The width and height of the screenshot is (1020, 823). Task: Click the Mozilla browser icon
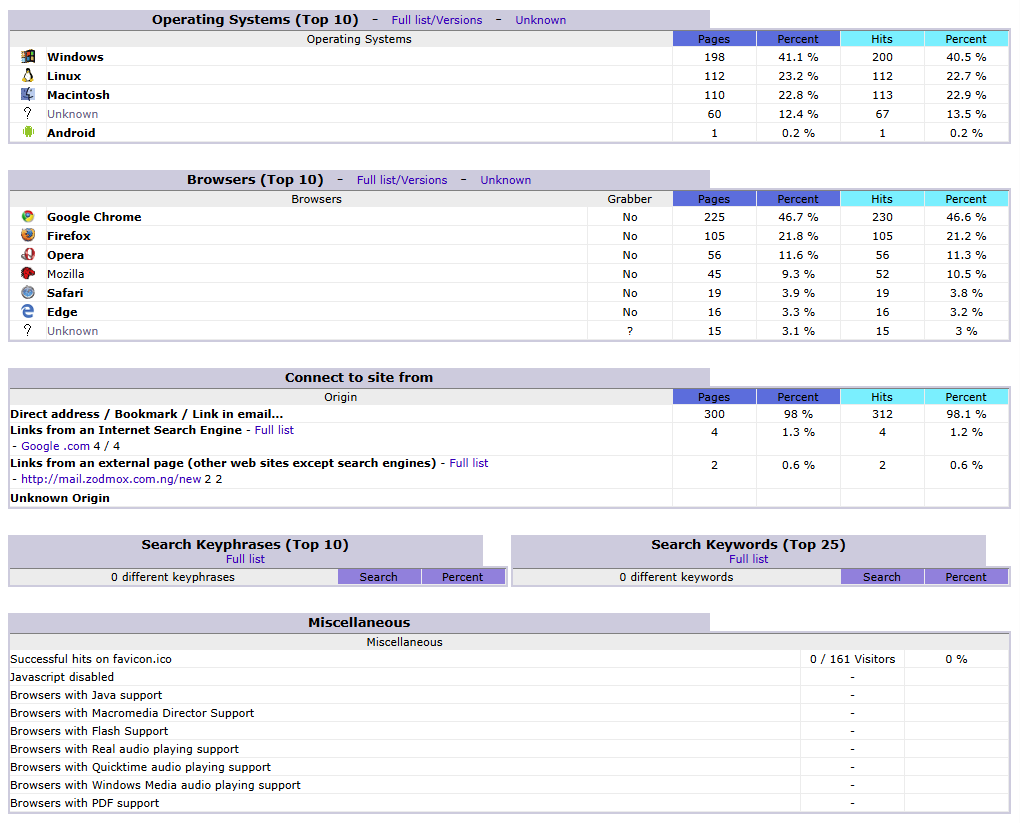coord(28,274)
